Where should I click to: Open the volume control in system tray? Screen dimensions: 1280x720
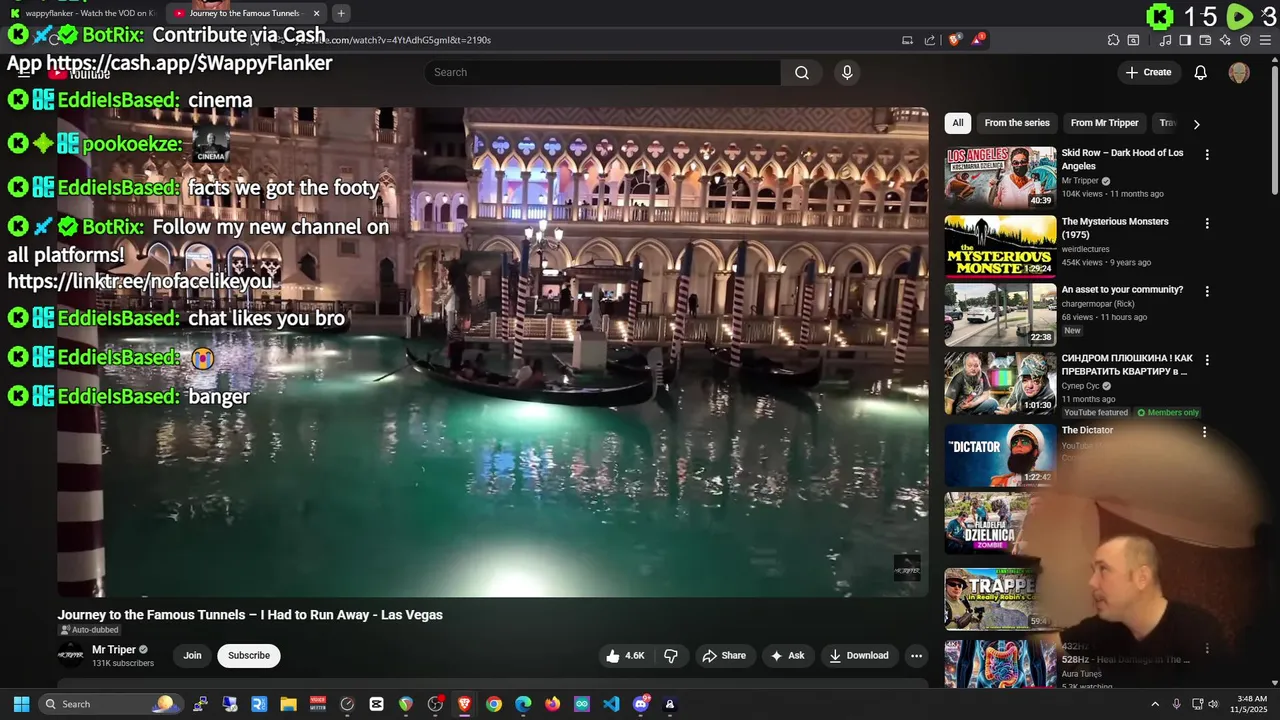pyautogui.click(x=1214, y=704)
